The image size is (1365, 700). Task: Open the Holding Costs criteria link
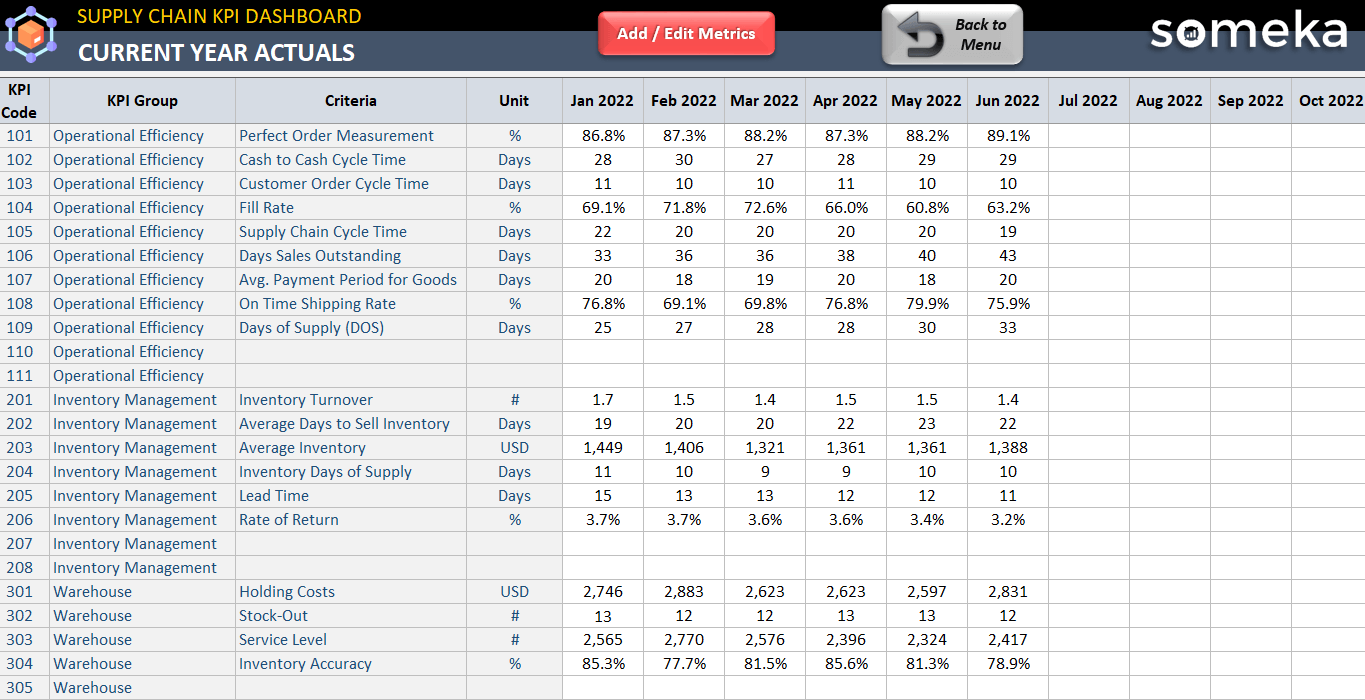[287, 591]
